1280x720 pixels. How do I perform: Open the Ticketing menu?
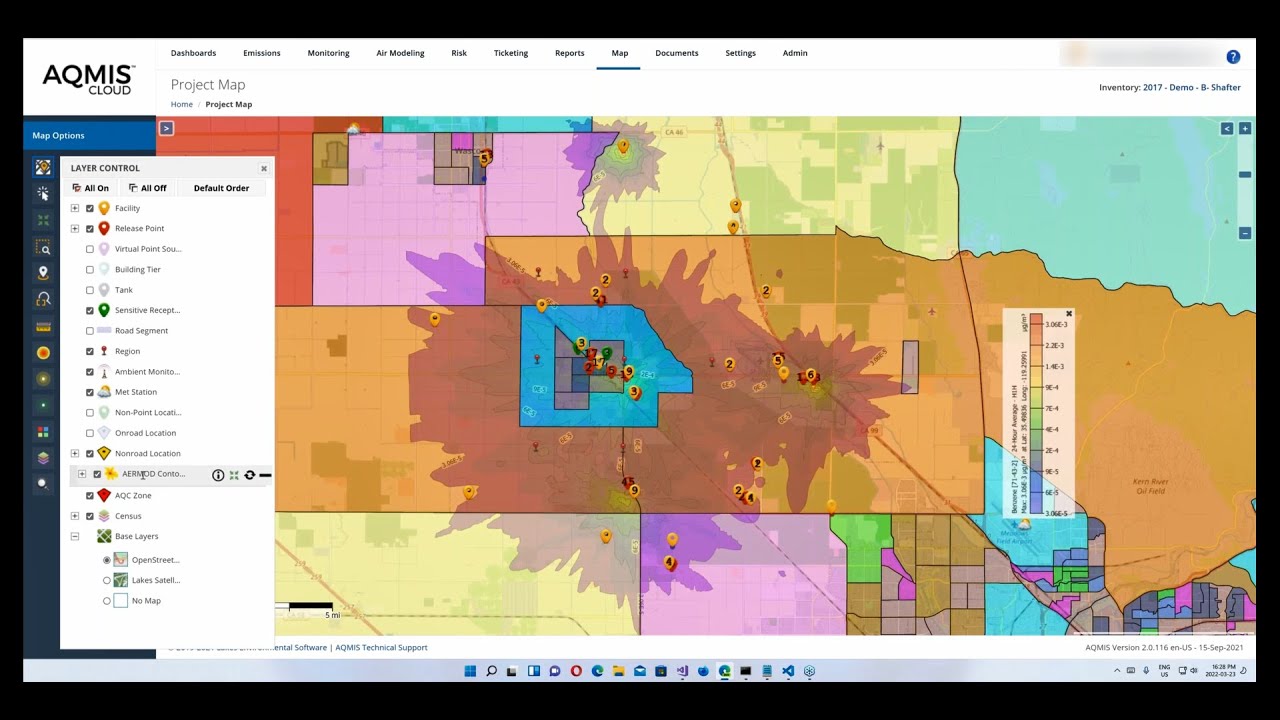(x=511, y=53)
